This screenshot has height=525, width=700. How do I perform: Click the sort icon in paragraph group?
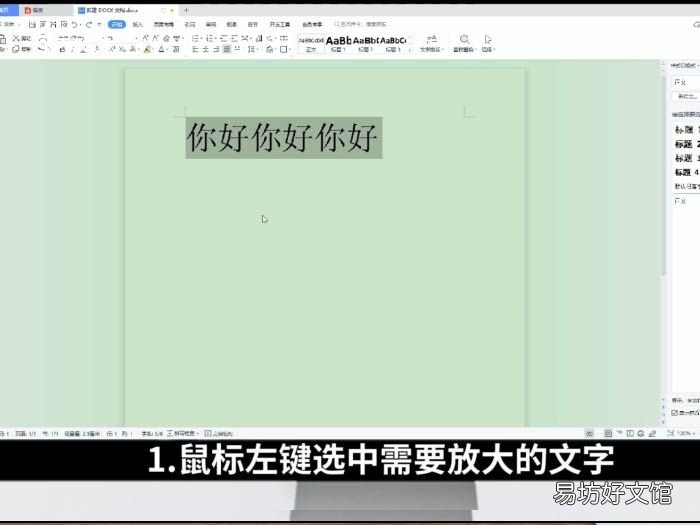tap(259, 38)
